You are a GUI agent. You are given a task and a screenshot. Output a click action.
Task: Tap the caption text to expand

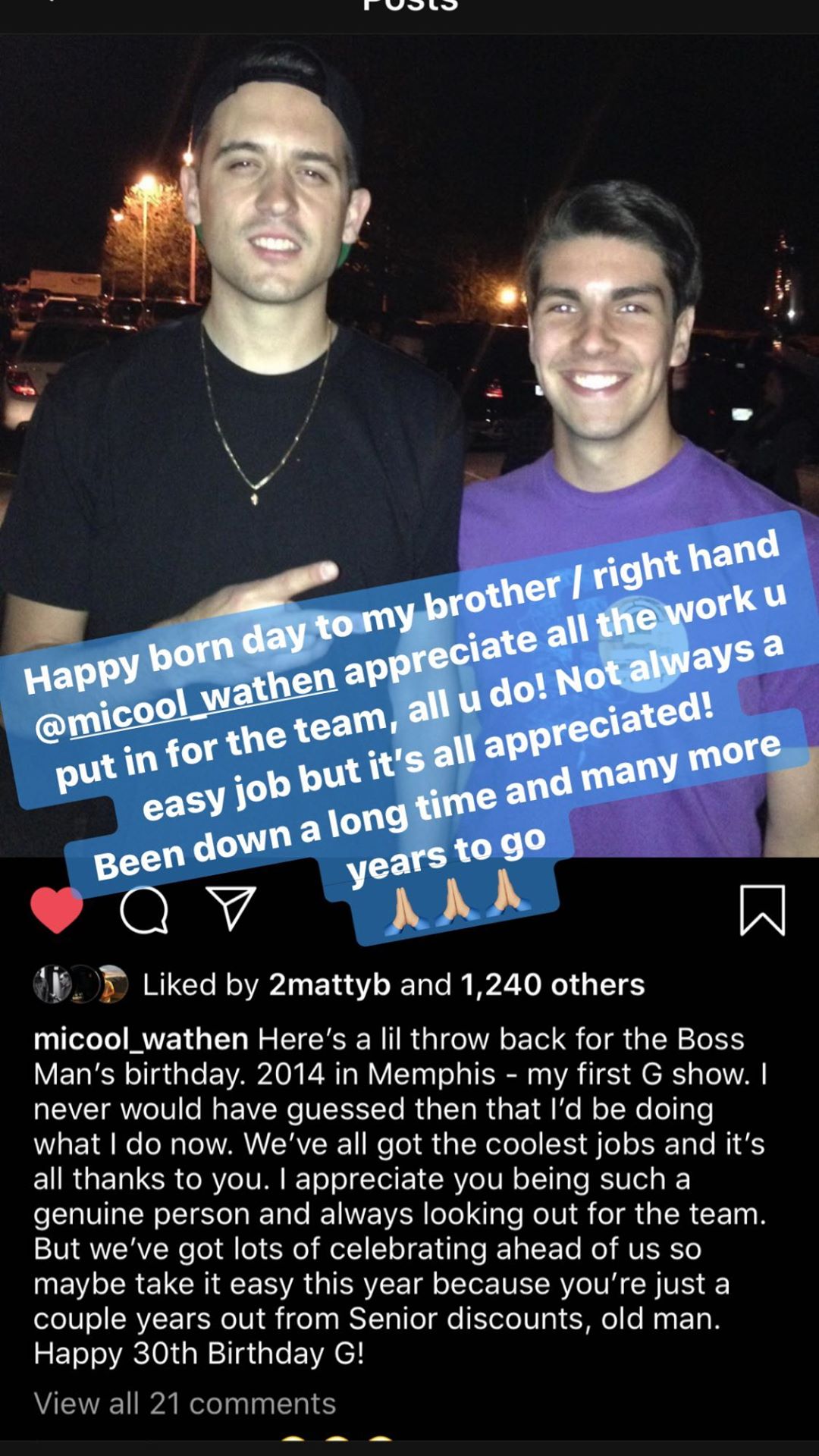tap(400, 1195)
